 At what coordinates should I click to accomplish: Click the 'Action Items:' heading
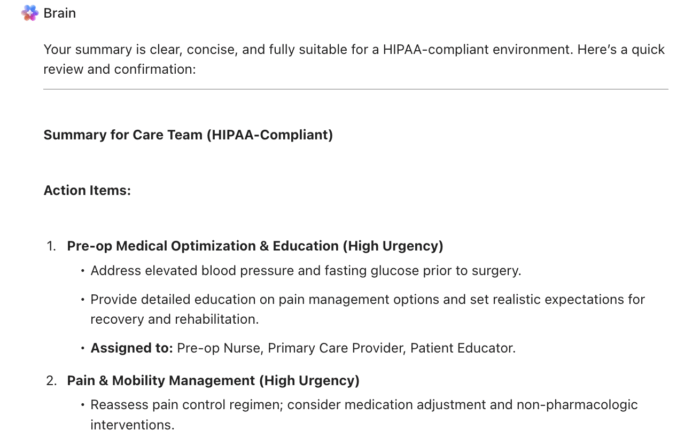coord(87,190)
